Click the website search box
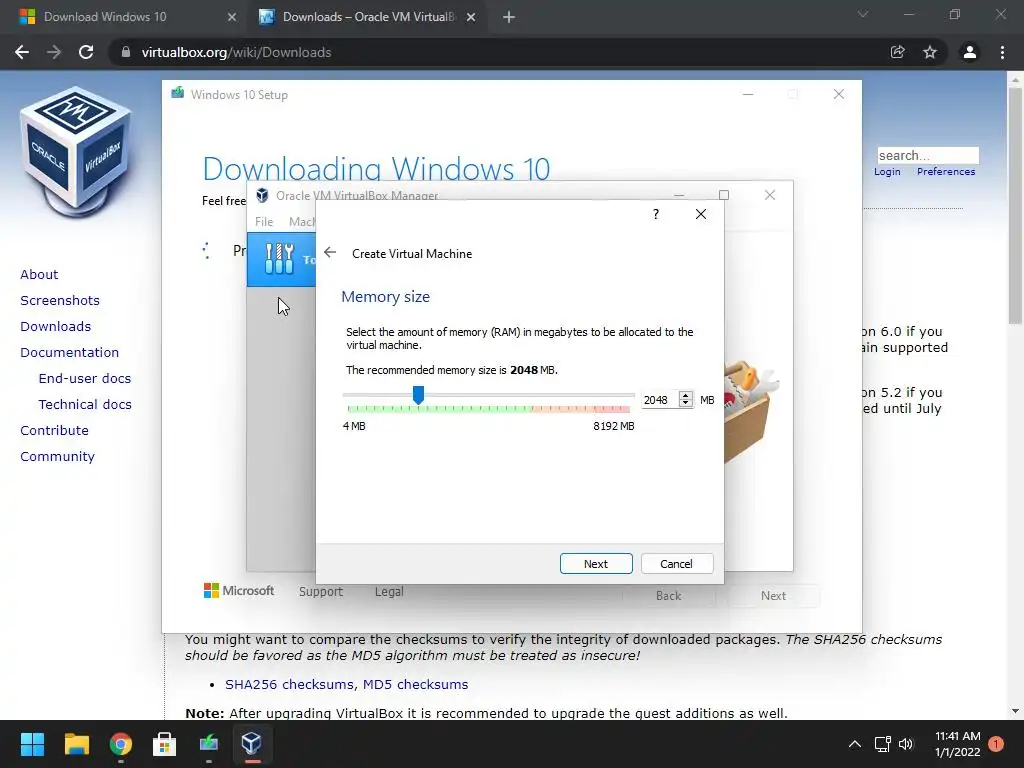This screenshot has height=768, width=1024. 928,155
